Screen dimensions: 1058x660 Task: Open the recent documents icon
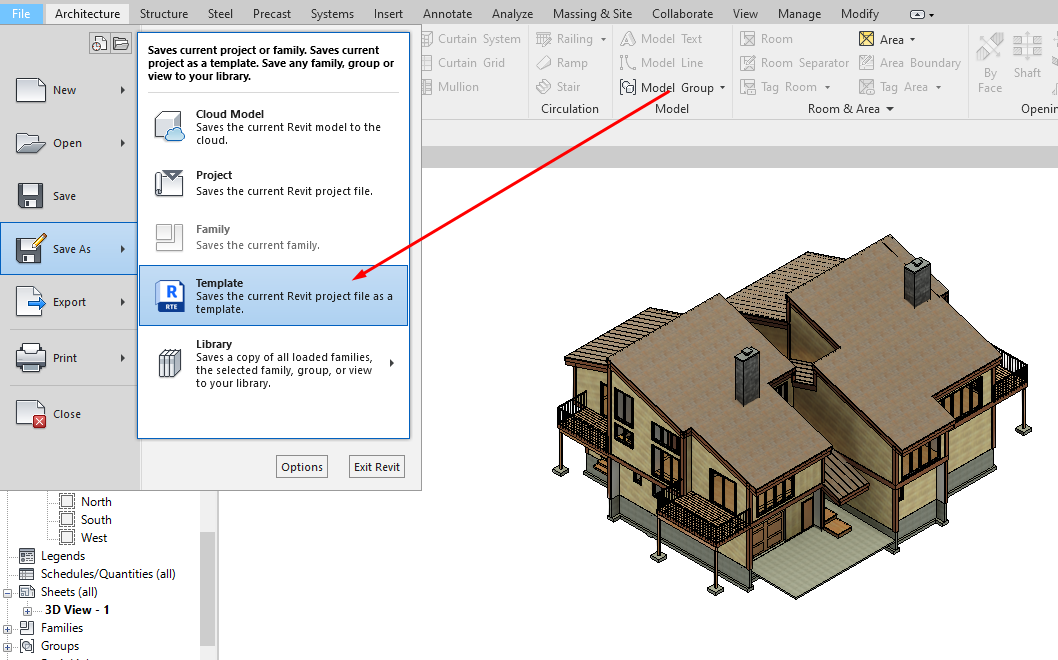point(100,43)
